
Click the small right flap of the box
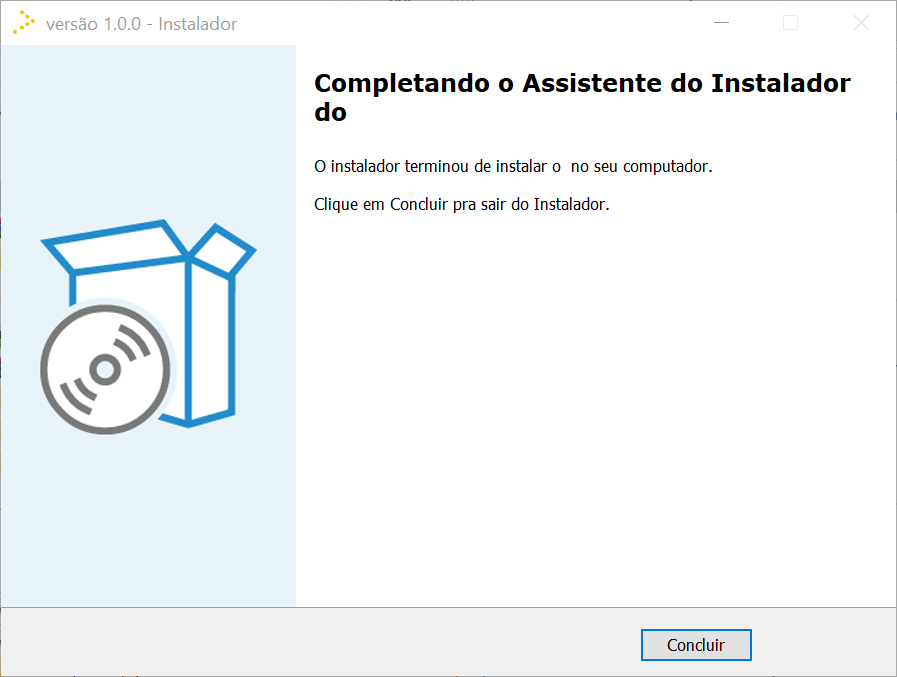coord(223,250)
